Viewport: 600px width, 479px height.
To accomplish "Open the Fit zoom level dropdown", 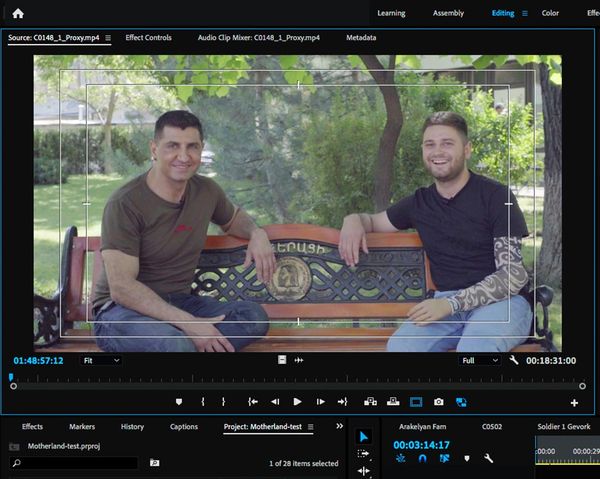I will pyautogui.click(x=101, y=360).
